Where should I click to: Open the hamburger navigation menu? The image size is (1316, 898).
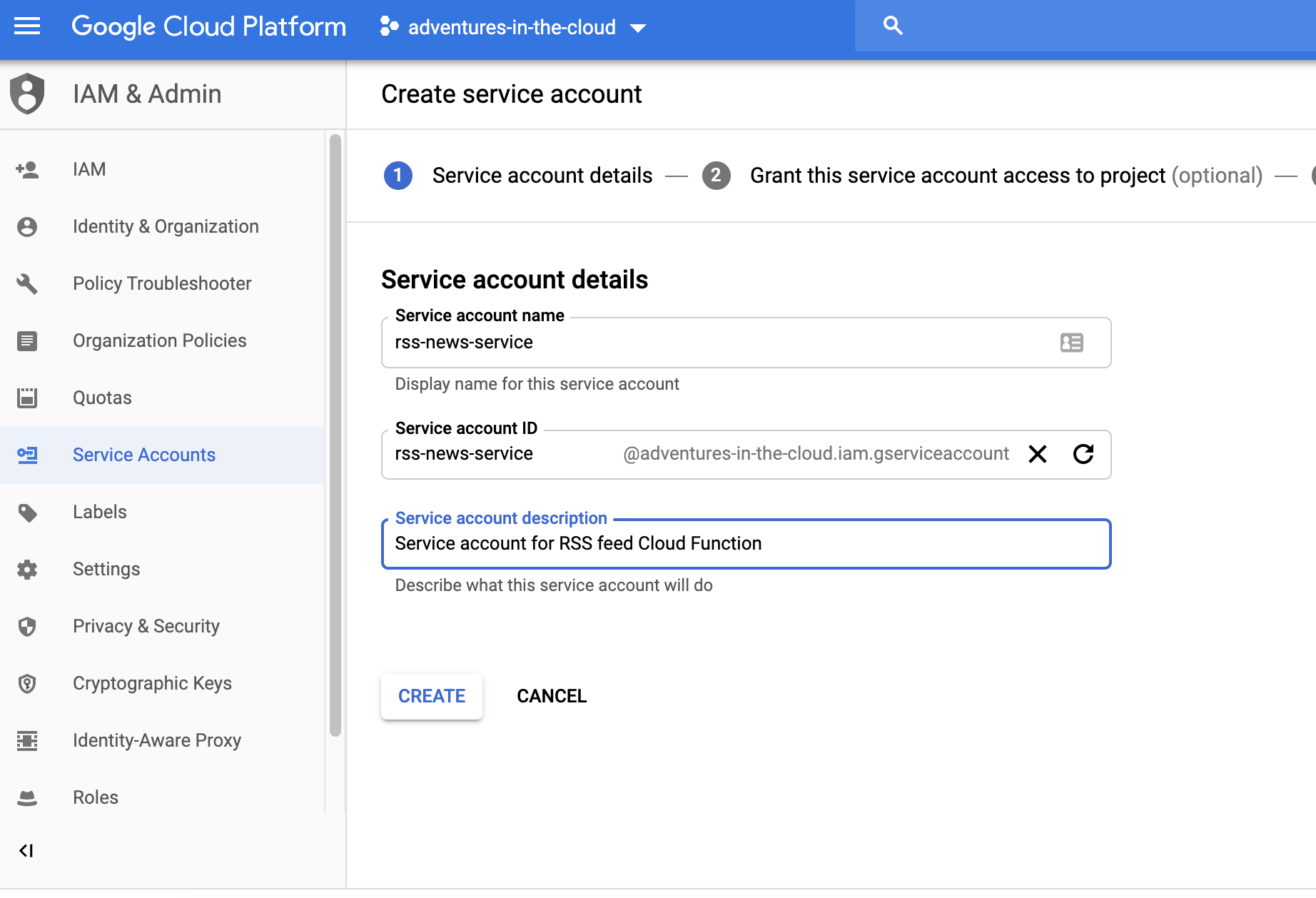pyautogui.click(x=27, y=27)
